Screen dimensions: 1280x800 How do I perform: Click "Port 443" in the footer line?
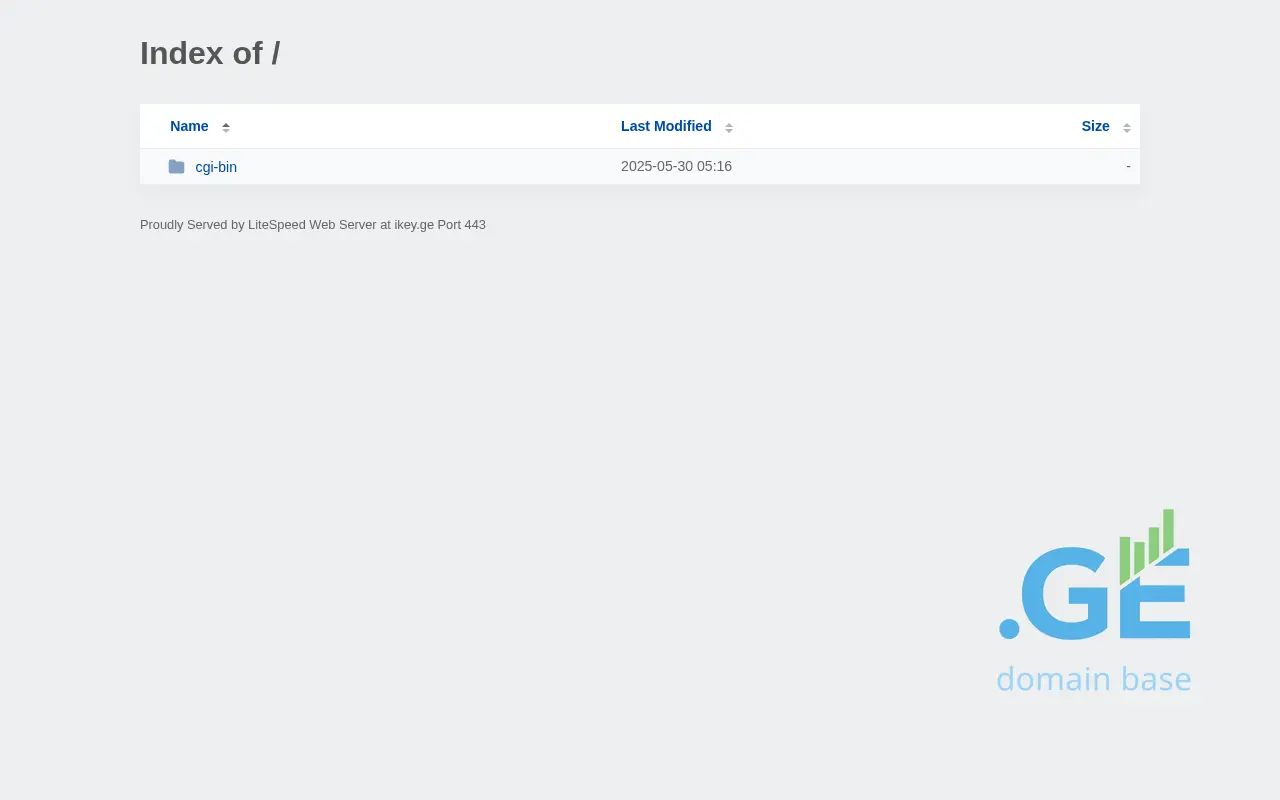pyautogui.click(x=461, y=225)
